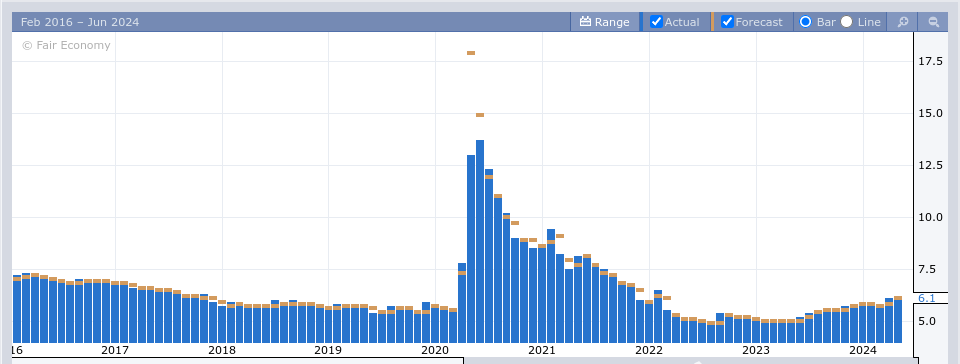The height and width of the screenshot is (364, 960).
Task: Zoom in using the magnifier plus icon
Action: click(902, 22)
